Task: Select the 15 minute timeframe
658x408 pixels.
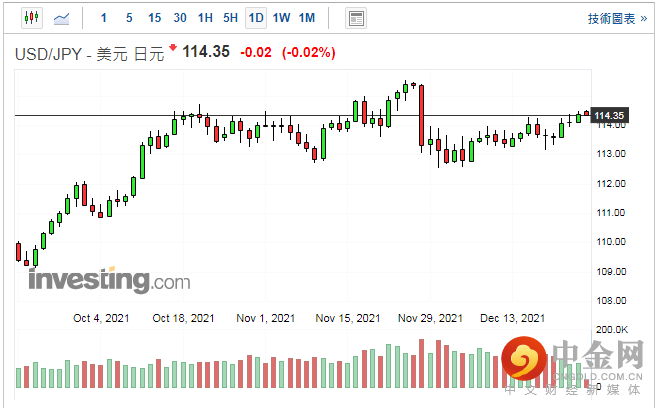Action: 154,18
